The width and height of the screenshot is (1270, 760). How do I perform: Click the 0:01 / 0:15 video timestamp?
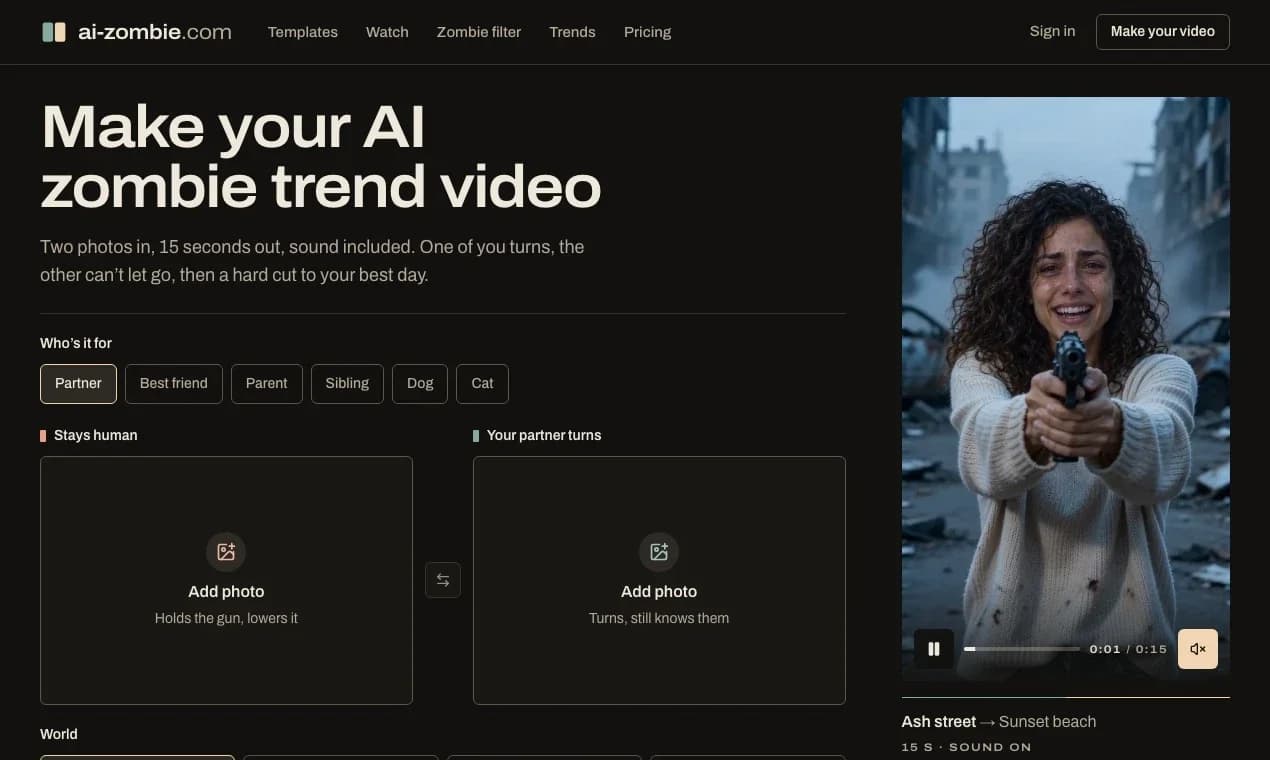(1128, 649)
